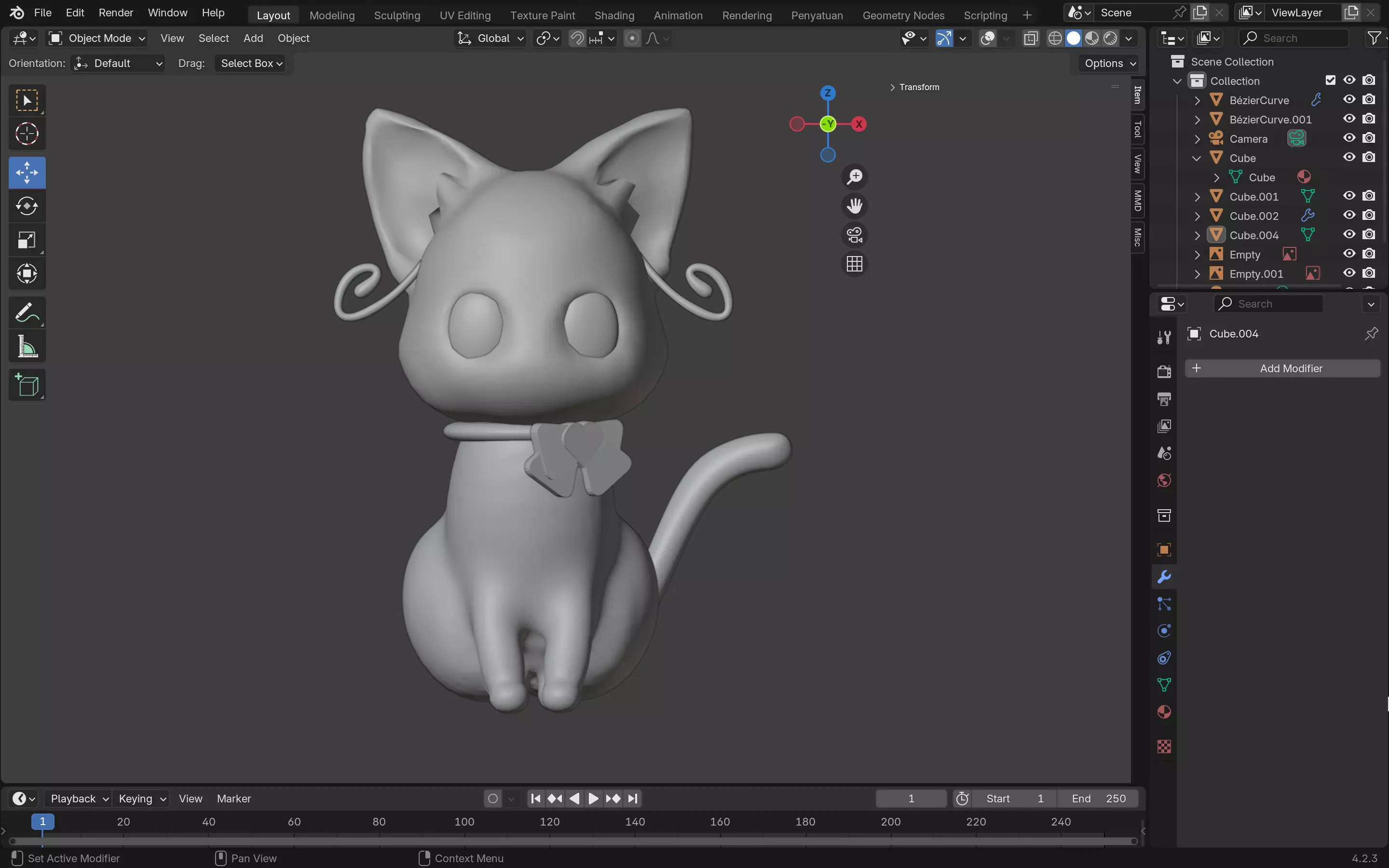
Task: Switch to rendered viewport shading
Action: (1111, 39)
